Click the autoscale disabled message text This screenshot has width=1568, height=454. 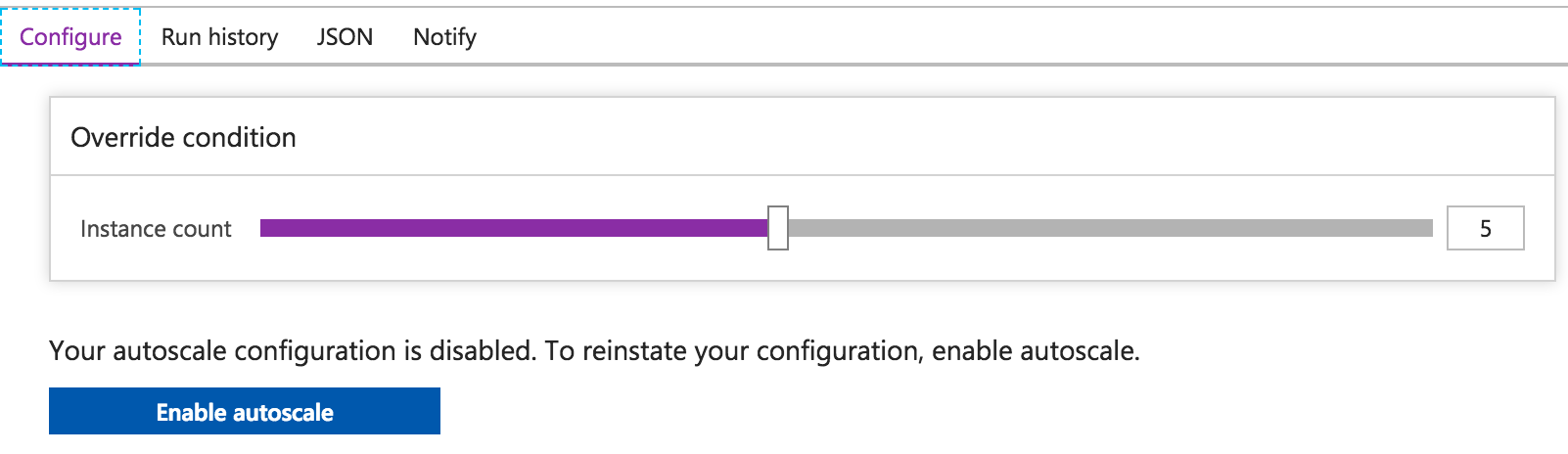click(594, 351)
